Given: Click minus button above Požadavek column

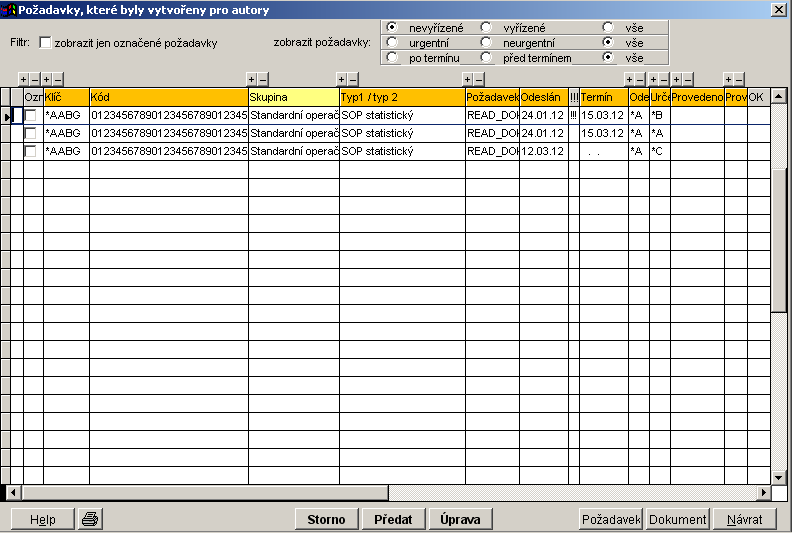Looking at the screenshot, I should 479,79.
